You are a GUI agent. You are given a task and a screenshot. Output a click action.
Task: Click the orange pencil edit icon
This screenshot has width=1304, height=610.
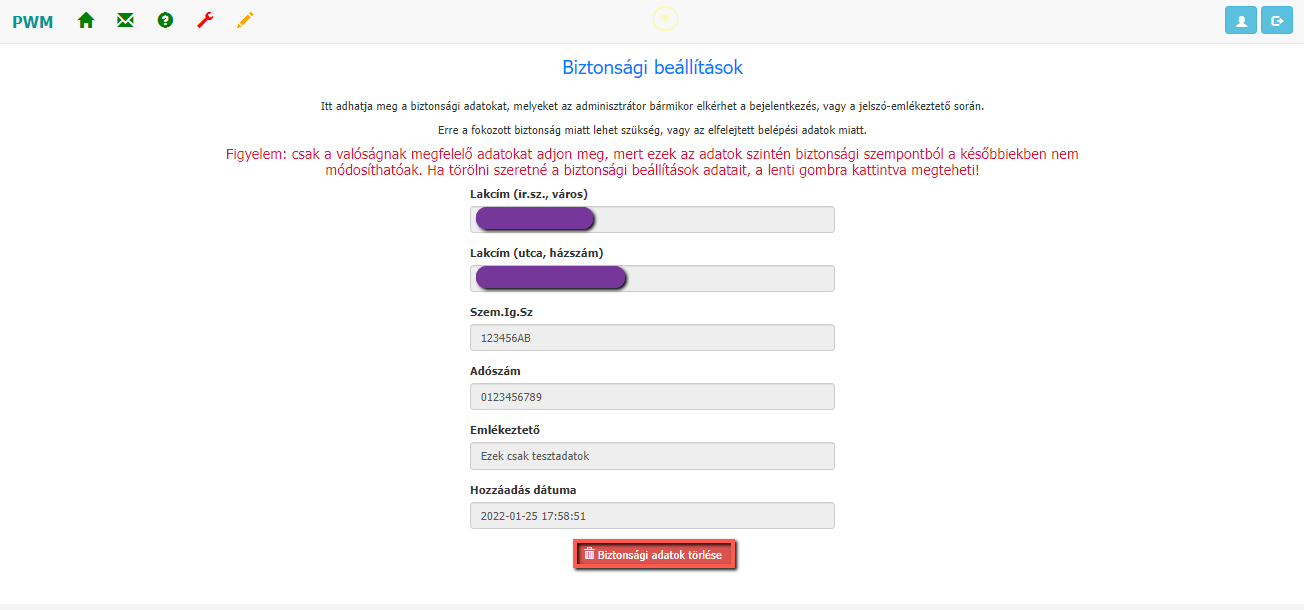tap(245, 20)
